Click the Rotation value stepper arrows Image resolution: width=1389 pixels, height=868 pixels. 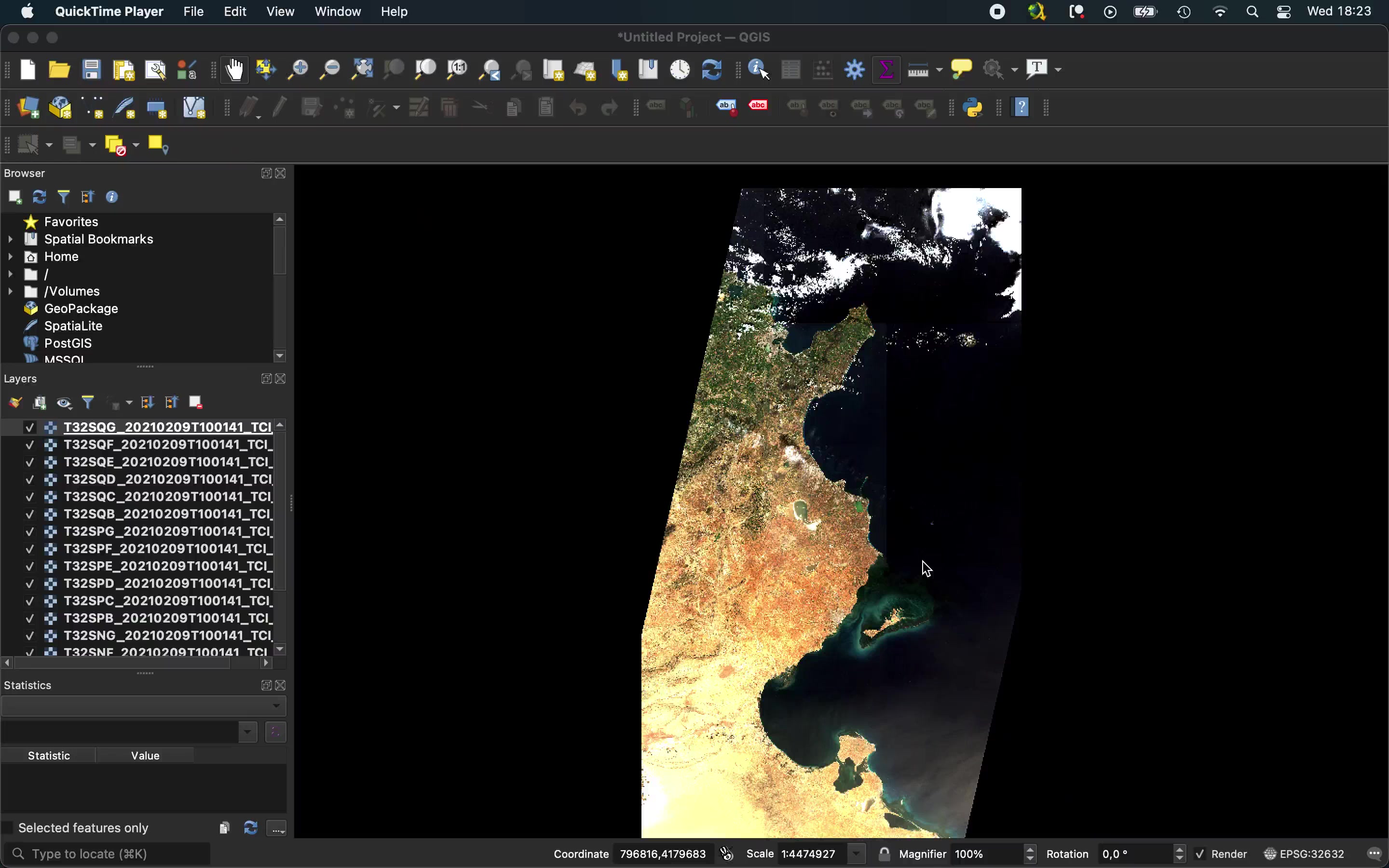tap(1180, 854)
